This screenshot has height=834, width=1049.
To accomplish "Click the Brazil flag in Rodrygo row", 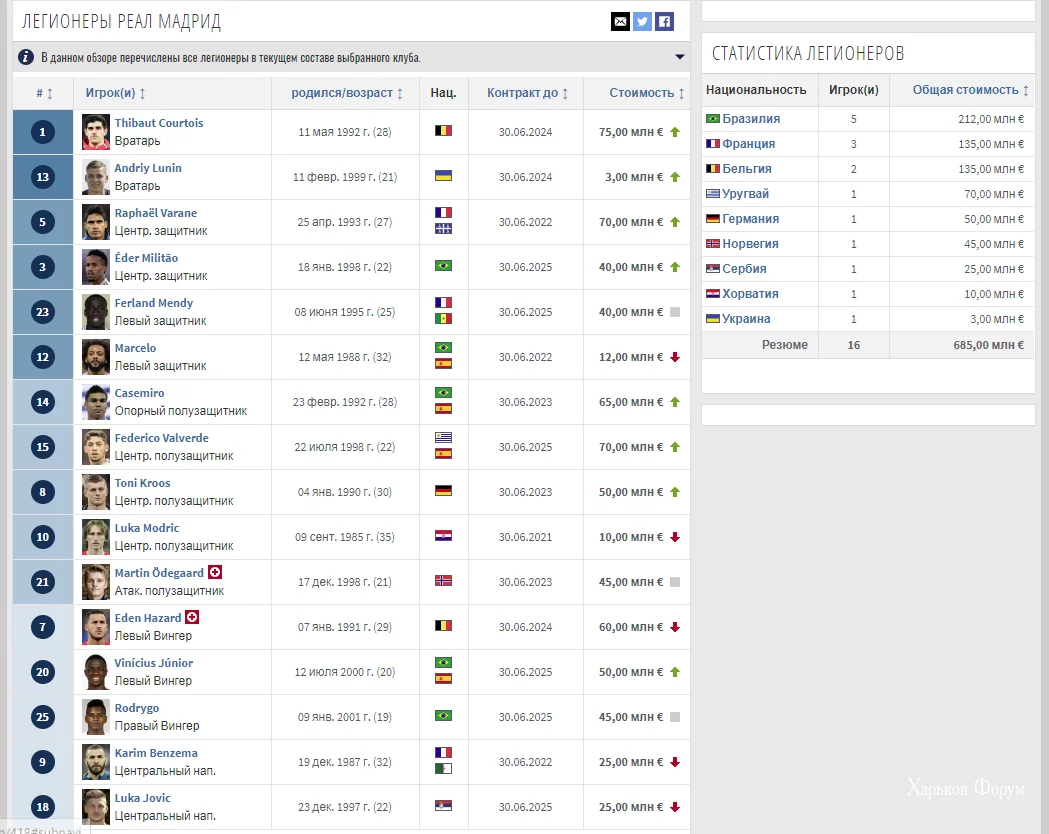I will coord(443,716).
